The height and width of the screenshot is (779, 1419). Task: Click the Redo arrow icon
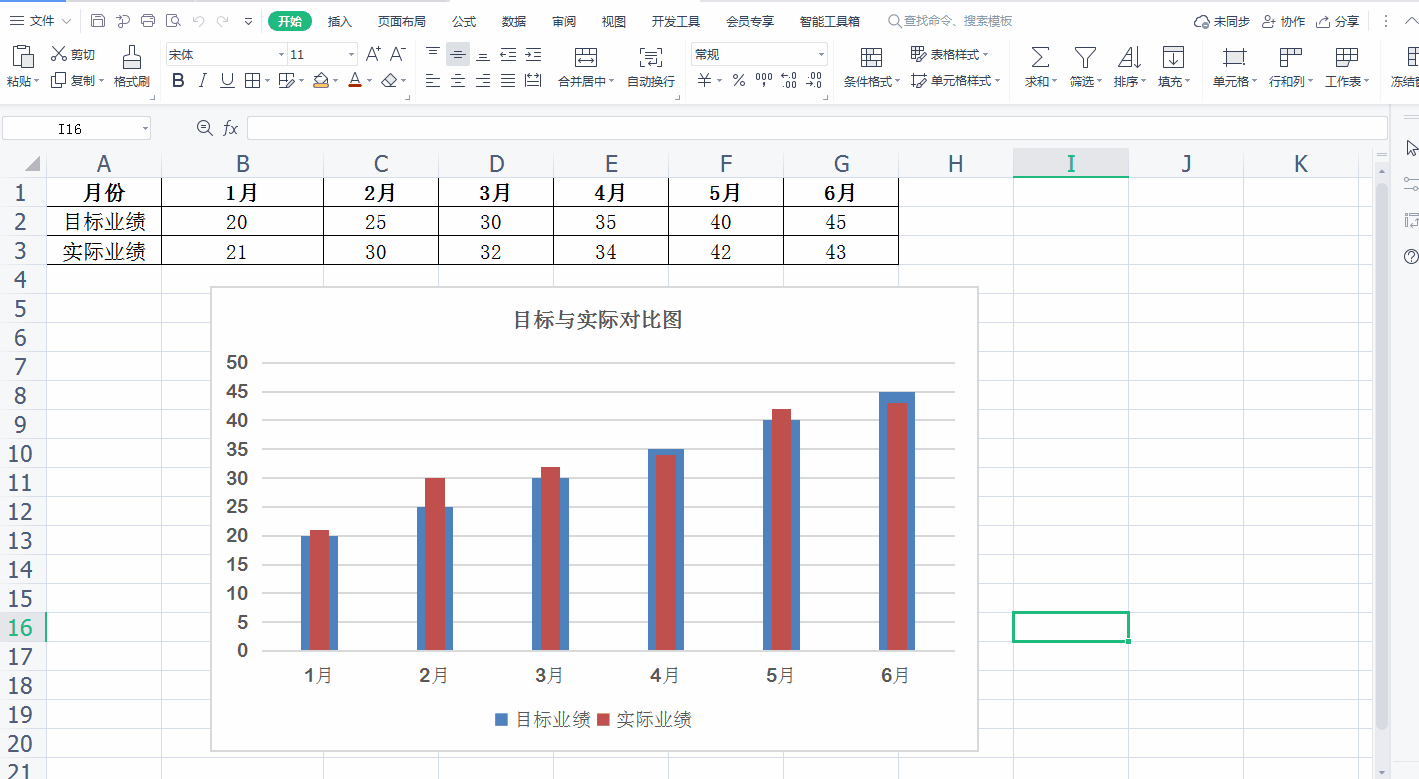tap(222, 21)
